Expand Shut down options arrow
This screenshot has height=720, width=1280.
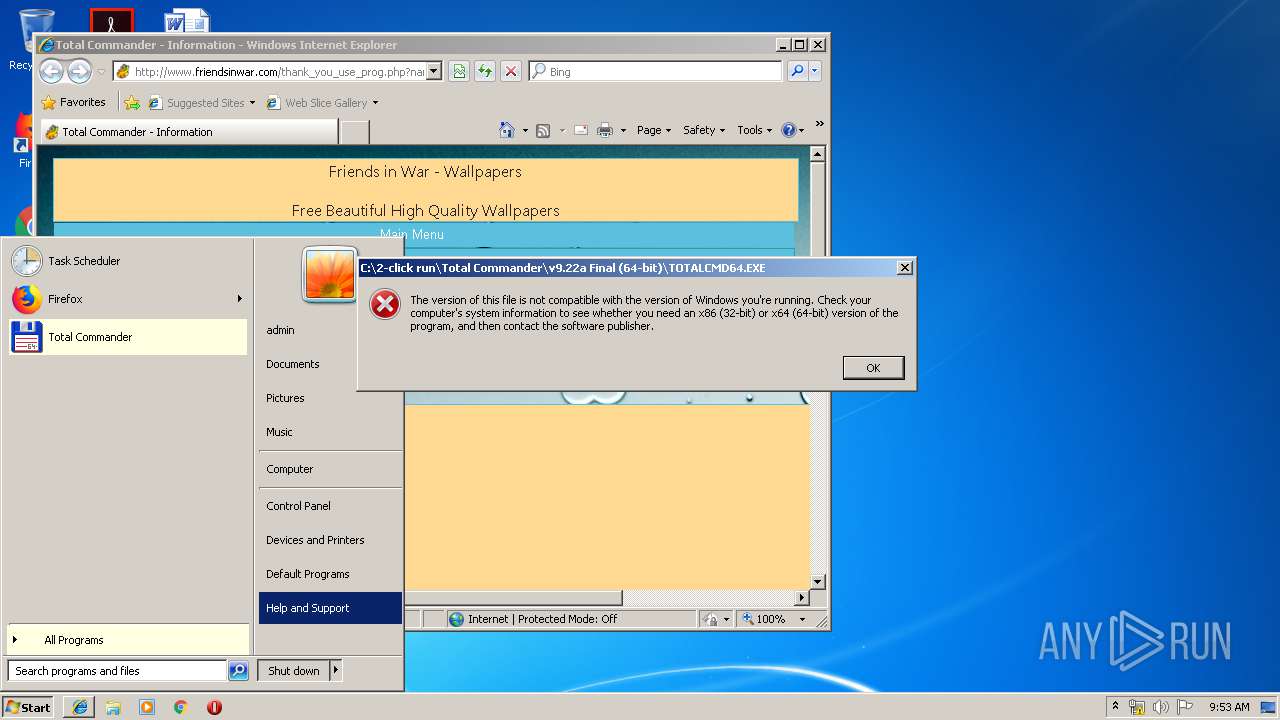click(336, 671)
